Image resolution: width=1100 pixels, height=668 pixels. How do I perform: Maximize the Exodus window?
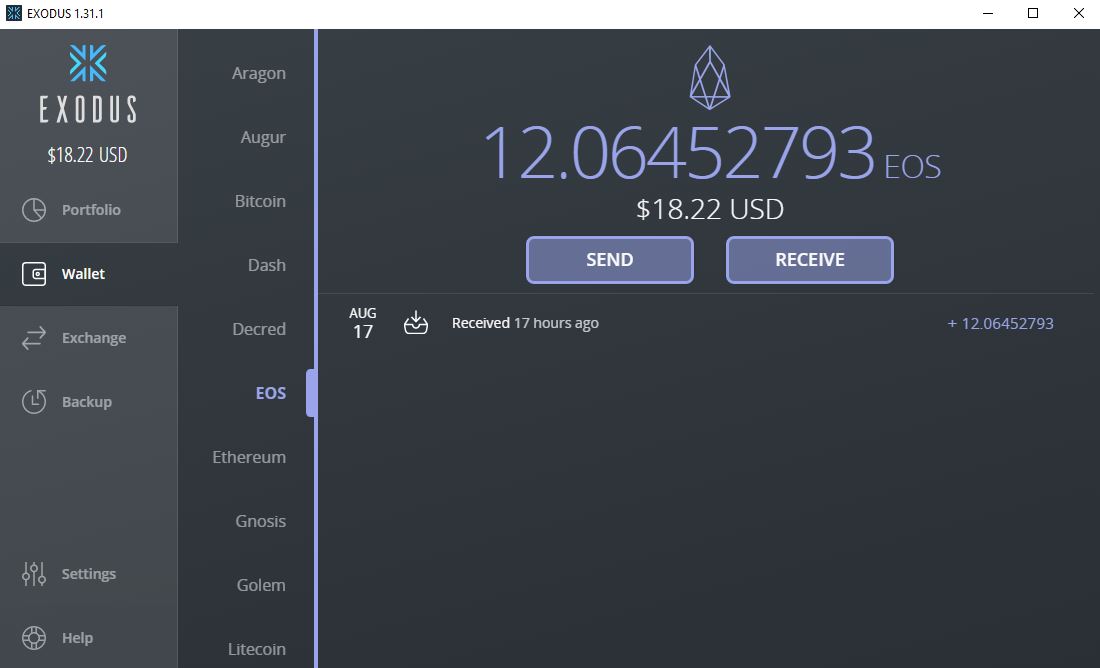(x=1033, y=13)
